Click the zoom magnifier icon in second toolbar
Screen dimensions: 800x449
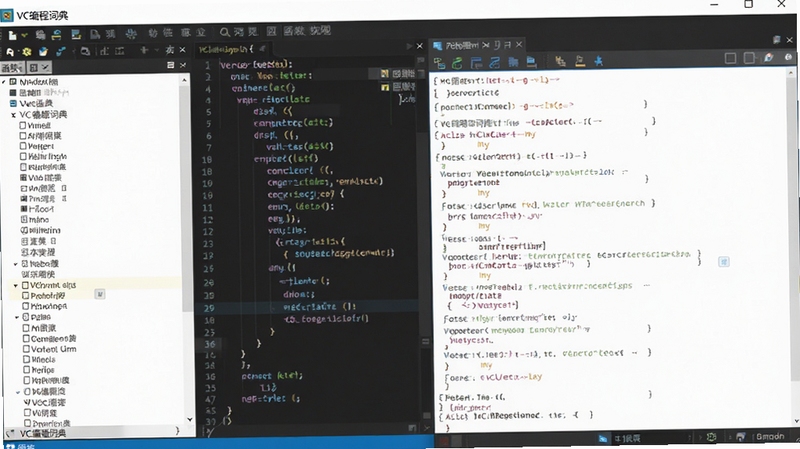tap(85, 51)
